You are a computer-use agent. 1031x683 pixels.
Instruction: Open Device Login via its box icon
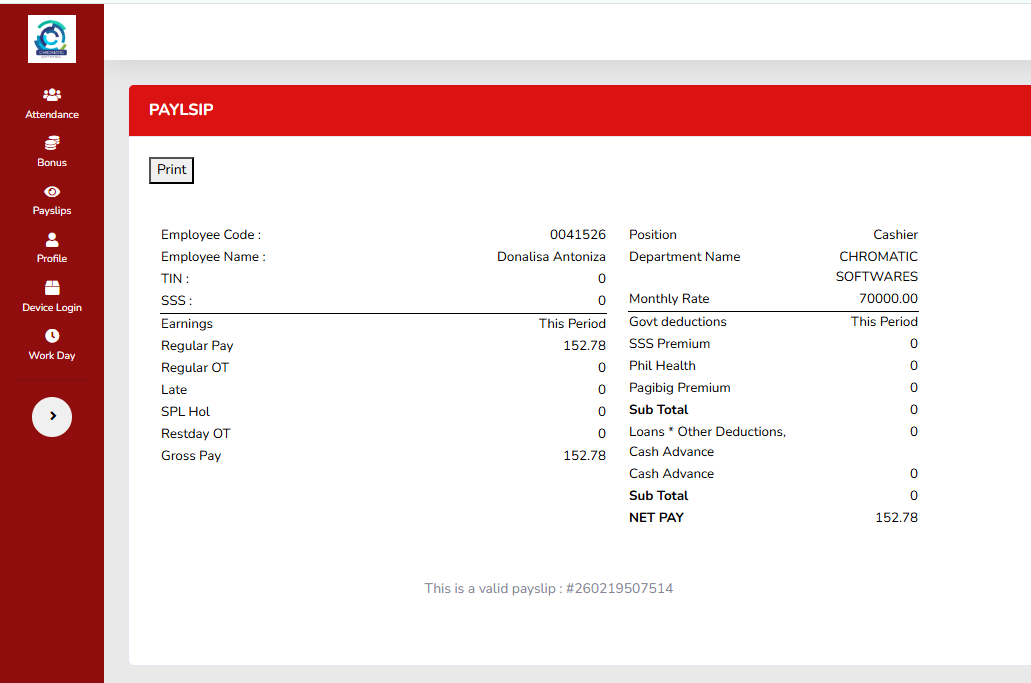coord(52,288)
